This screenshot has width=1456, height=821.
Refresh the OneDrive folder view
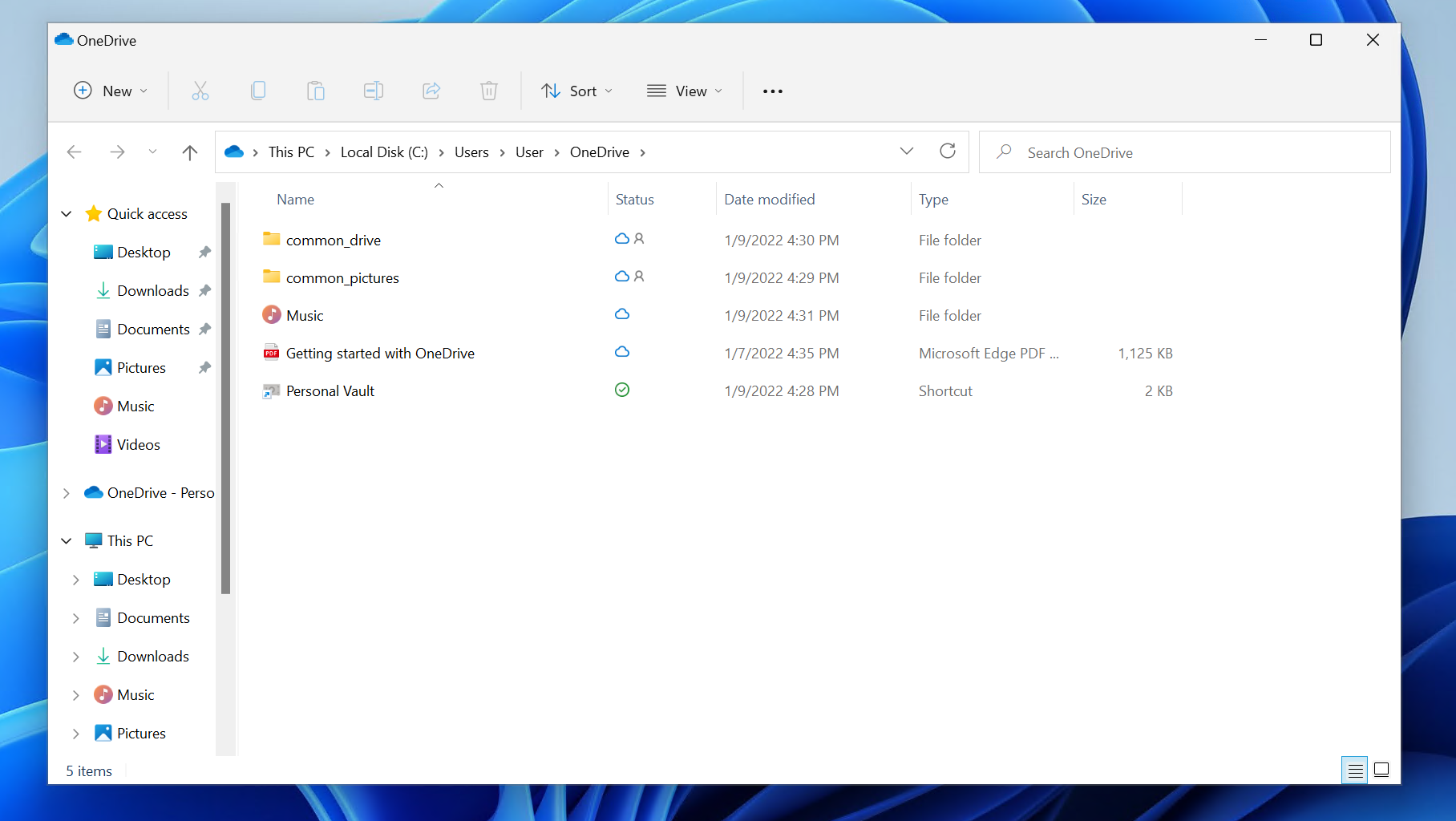948,151
